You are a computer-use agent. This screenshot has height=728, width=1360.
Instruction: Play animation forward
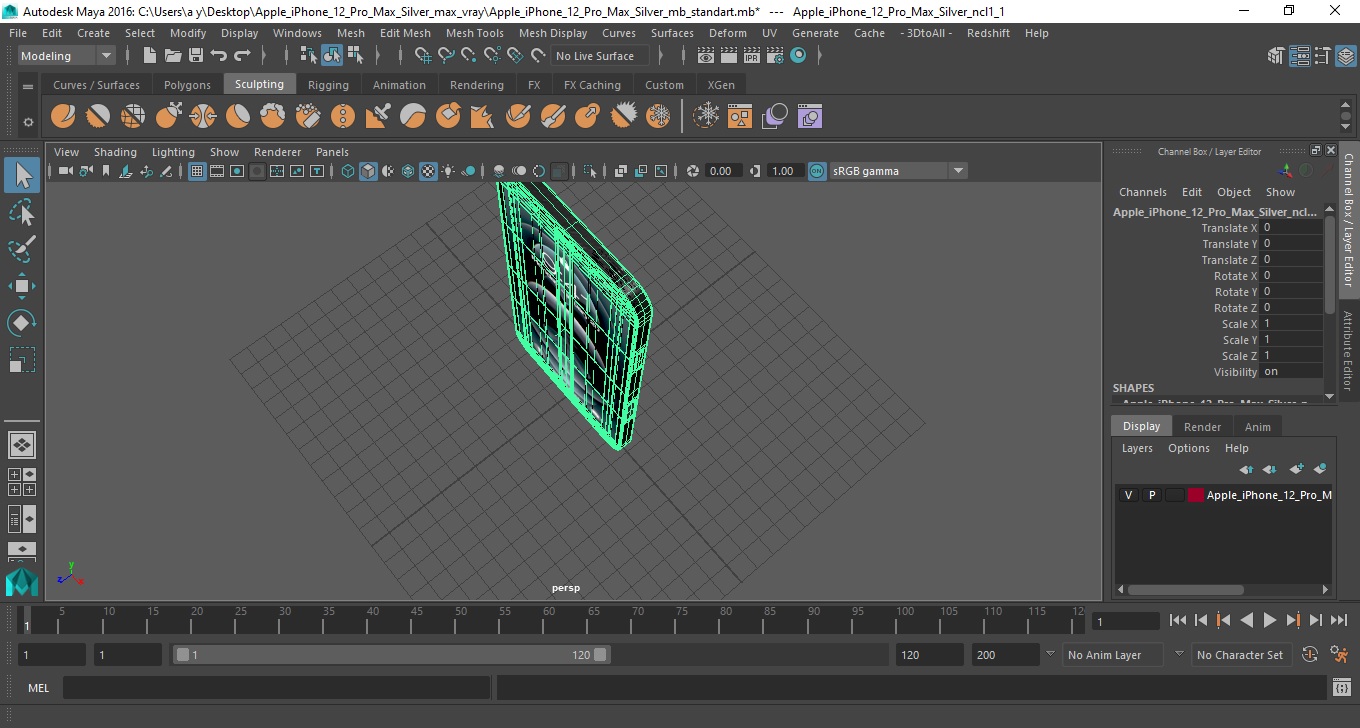click(1269, 620)
